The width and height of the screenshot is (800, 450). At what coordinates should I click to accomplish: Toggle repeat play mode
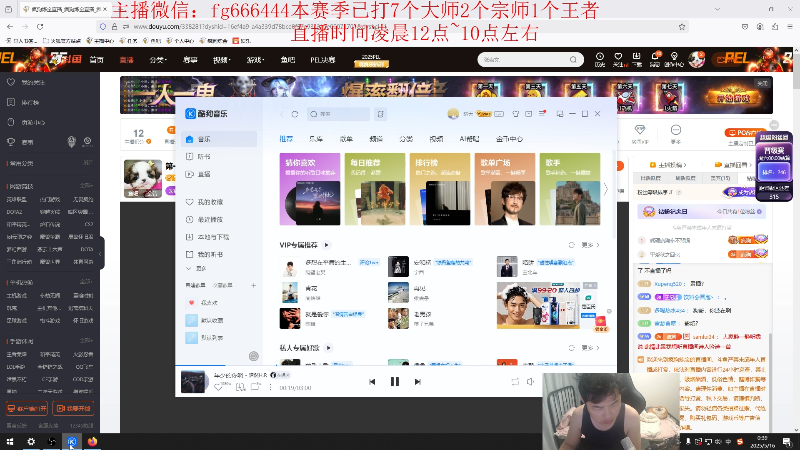pos(515,382)
